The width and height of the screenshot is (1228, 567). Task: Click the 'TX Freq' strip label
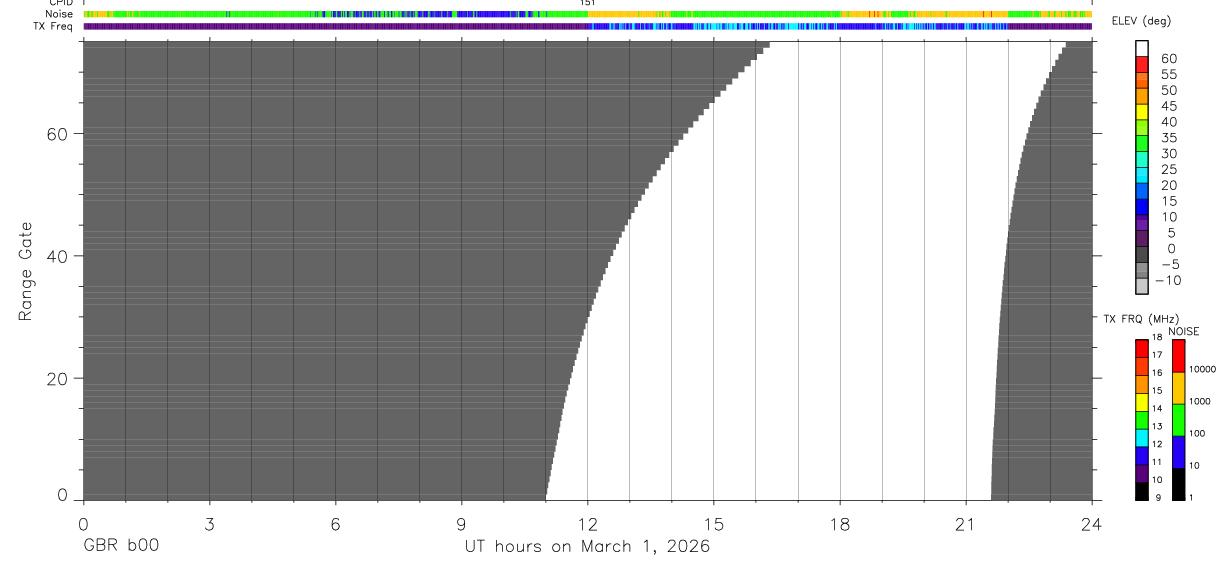coord(54,26)
